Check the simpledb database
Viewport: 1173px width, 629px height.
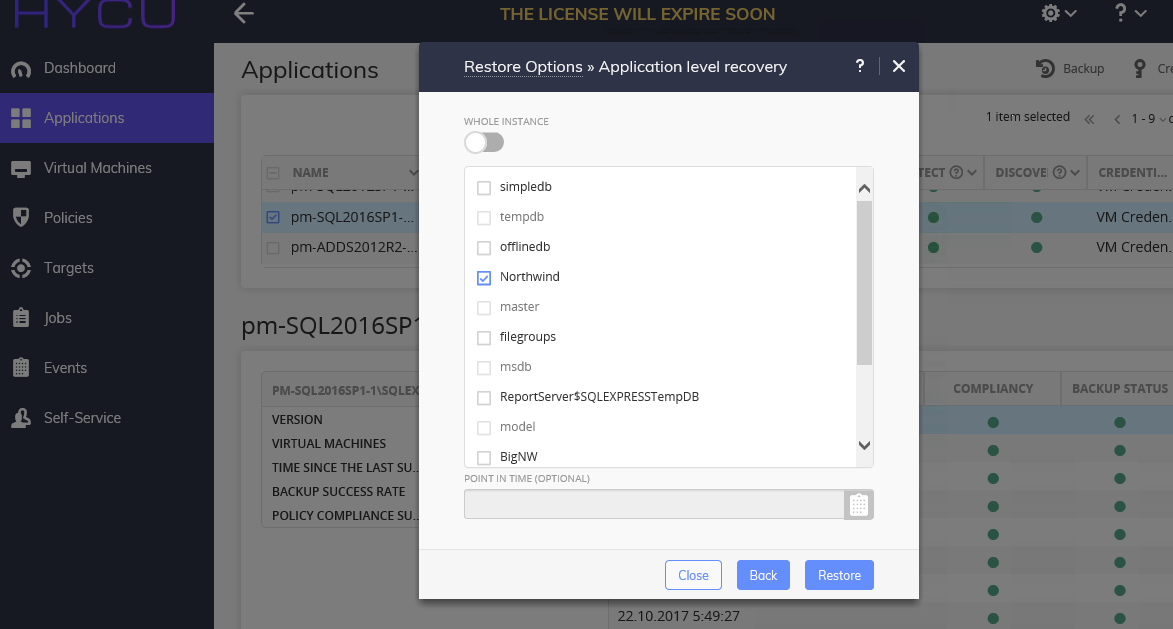(x=482, y=186)
